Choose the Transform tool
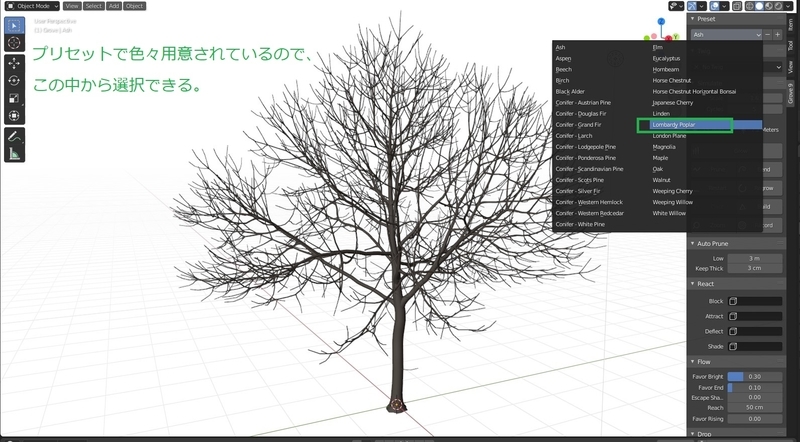Screen dimensions: 800x442 tap(14, 115)
